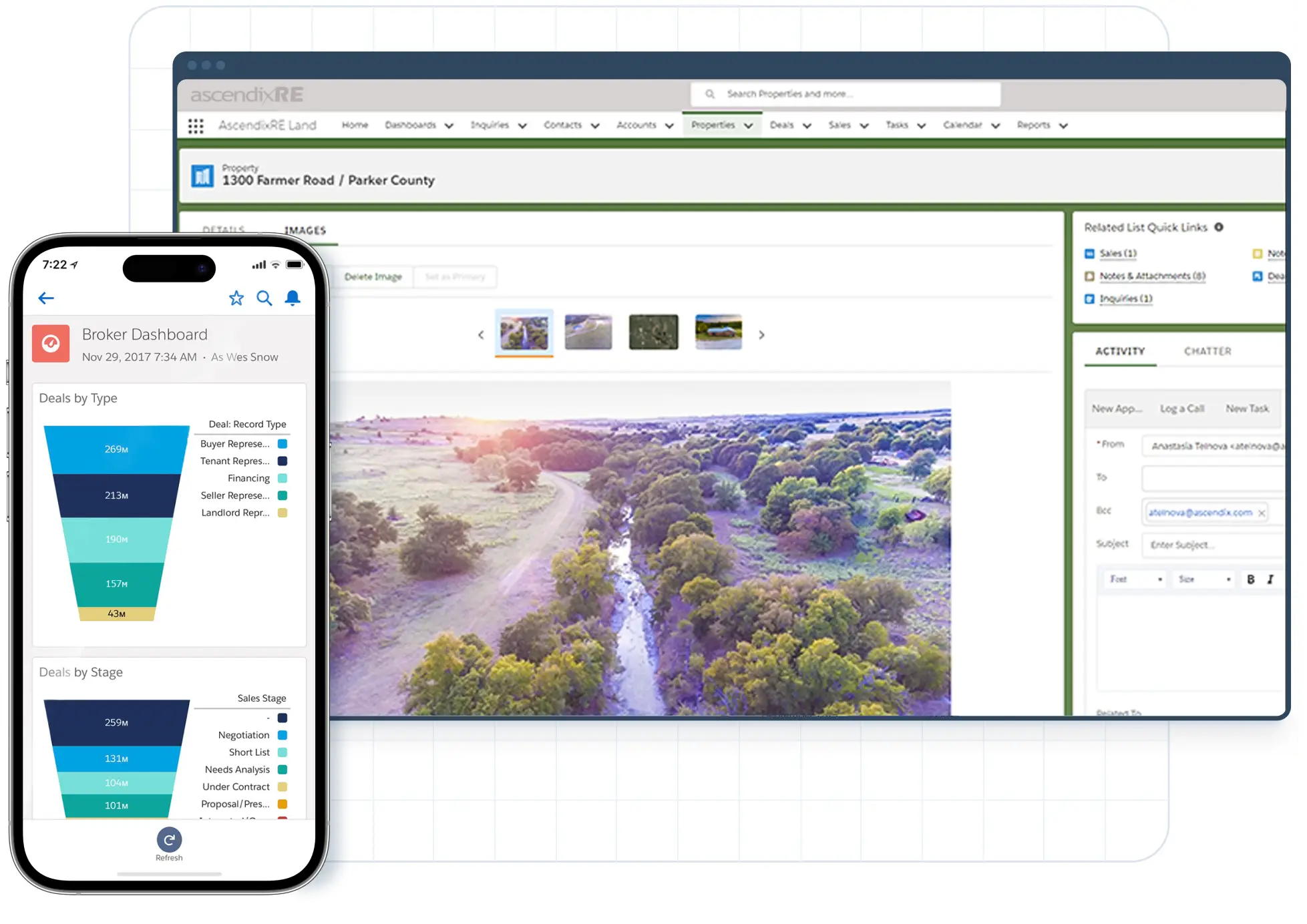The height and width of the screenshot is (924, 1307).
Task: Tap the search magnifier on phone
Action: click(264, 298)
